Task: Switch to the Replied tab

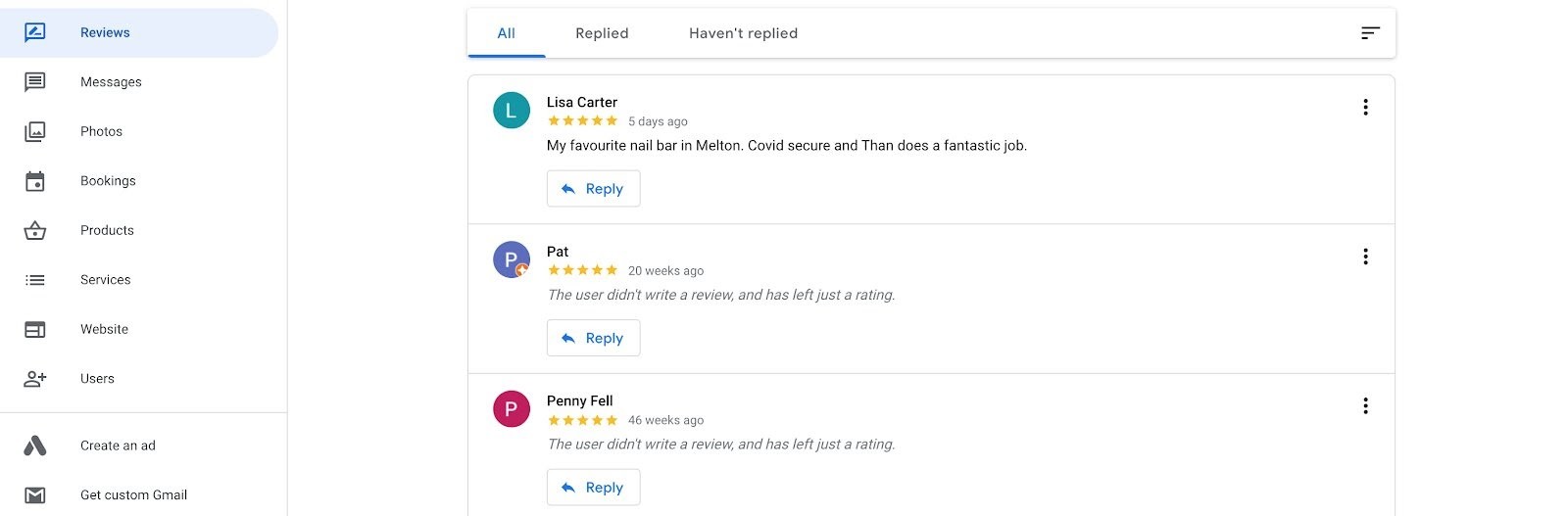Action: [x=602, y=33]
